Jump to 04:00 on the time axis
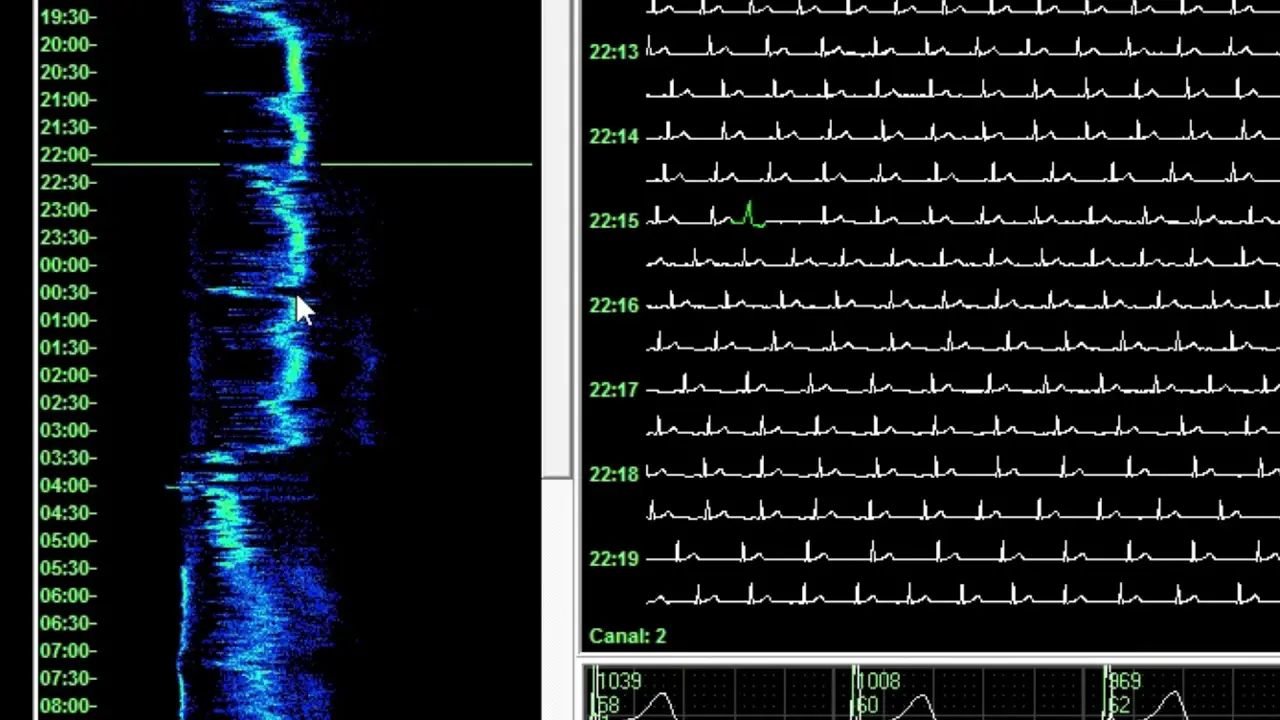Image resolution: width=1280 pixels, height=720 pixels. click(x=68, y=486)
